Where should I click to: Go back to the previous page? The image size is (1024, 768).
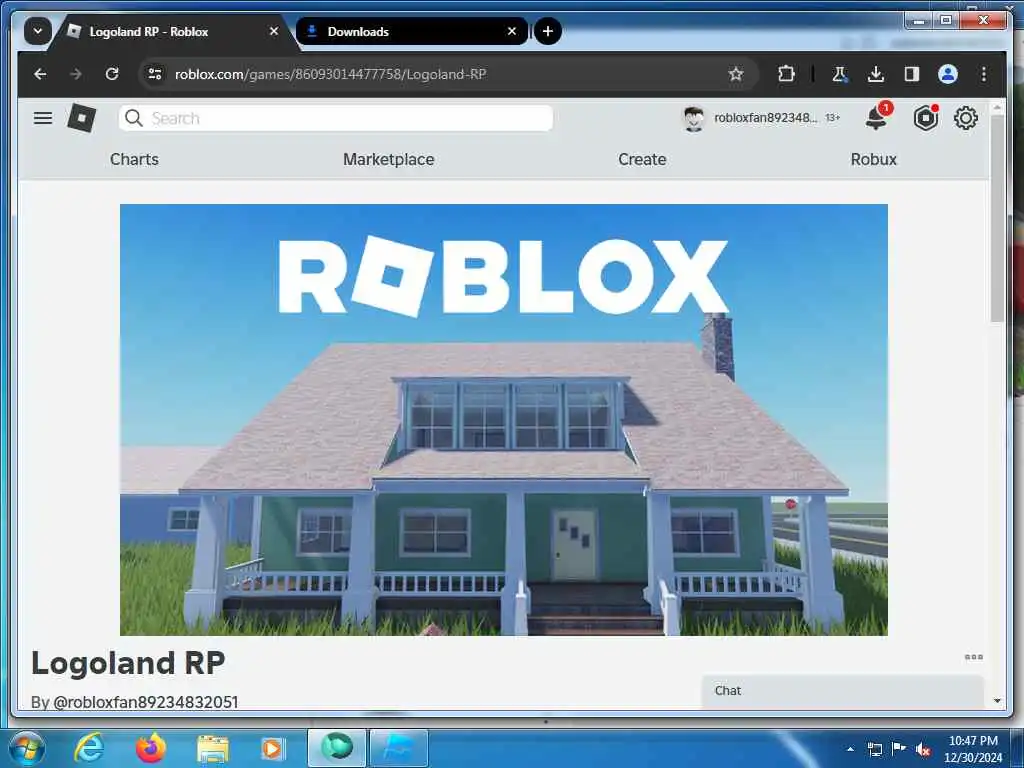[40, 74]
